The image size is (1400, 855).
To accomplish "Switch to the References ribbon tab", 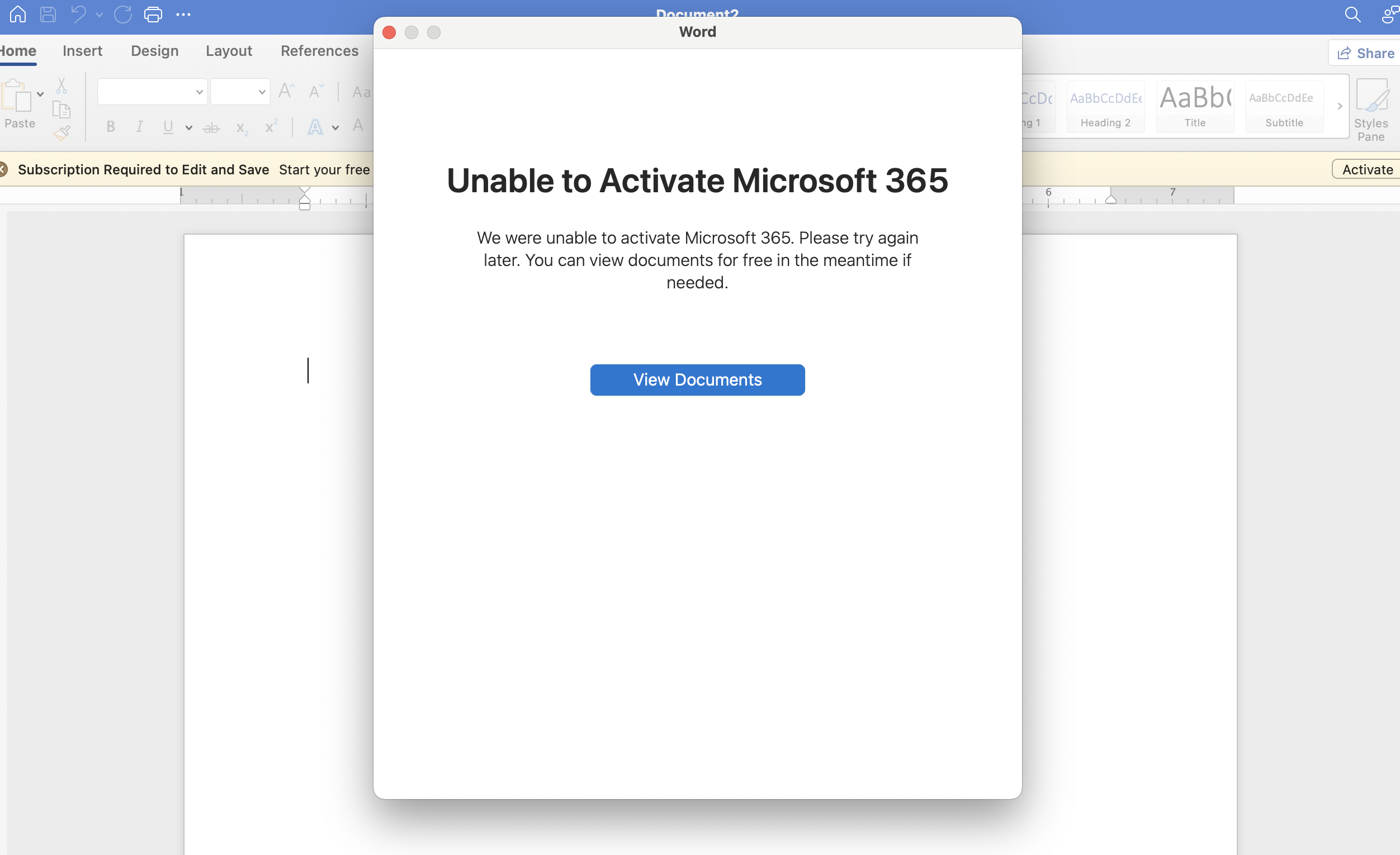I will pos(319,51).
